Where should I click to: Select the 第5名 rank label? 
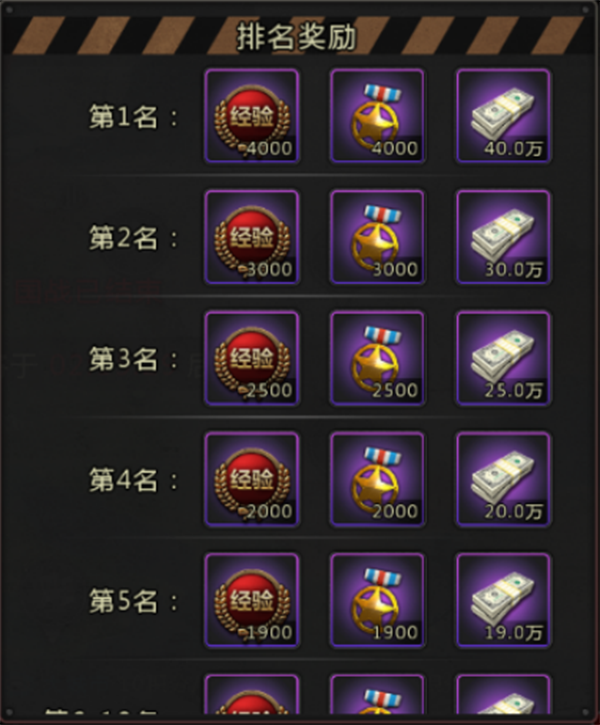pyautogui.click(x=123, y=602)
